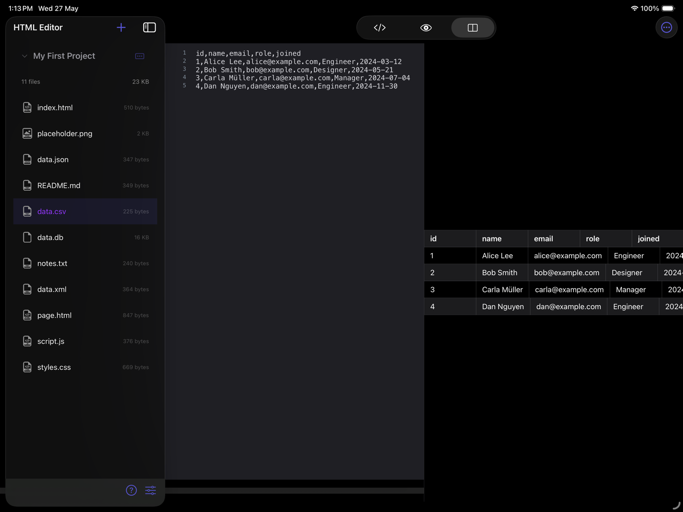Open notes.txt file
683x512 pixels.
pyautogui.click(x=85, y=263)
